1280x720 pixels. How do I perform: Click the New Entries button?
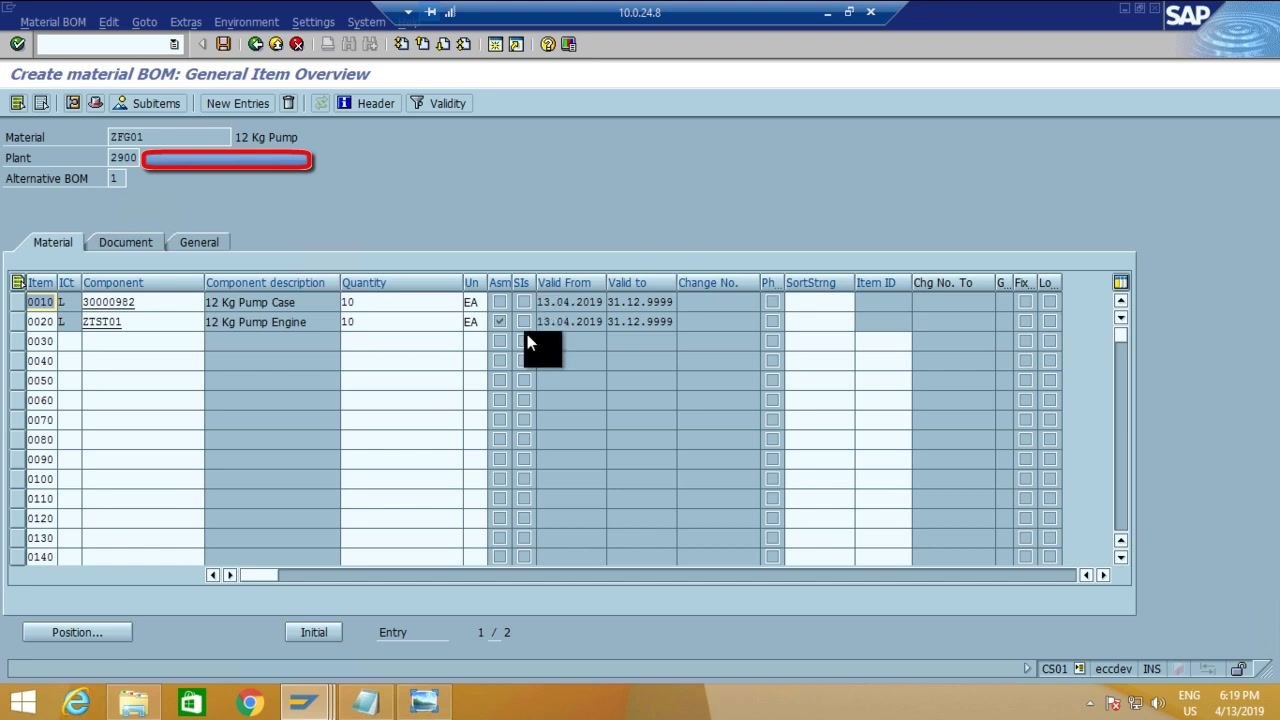[237, 103]
